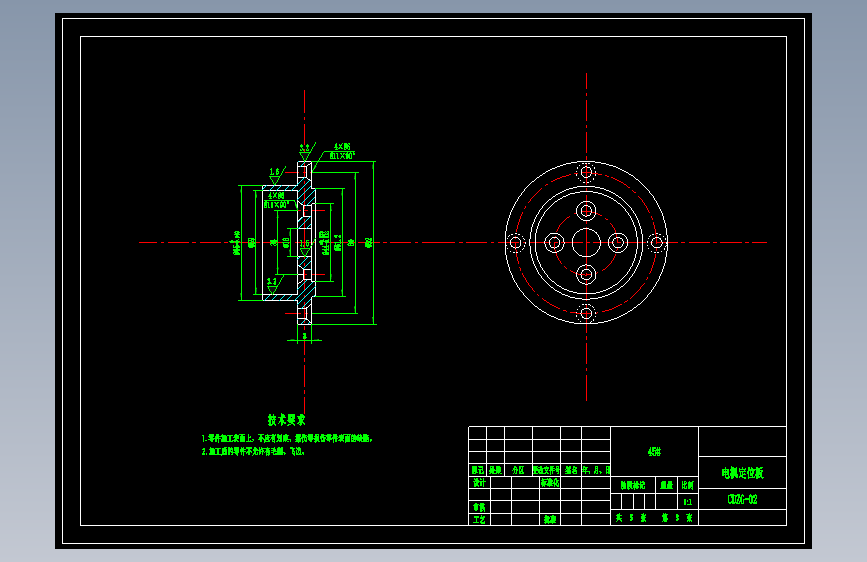The image size is (867, 562).
Task: Select the ø18 dimension text in section view
Action: point(286,242)
